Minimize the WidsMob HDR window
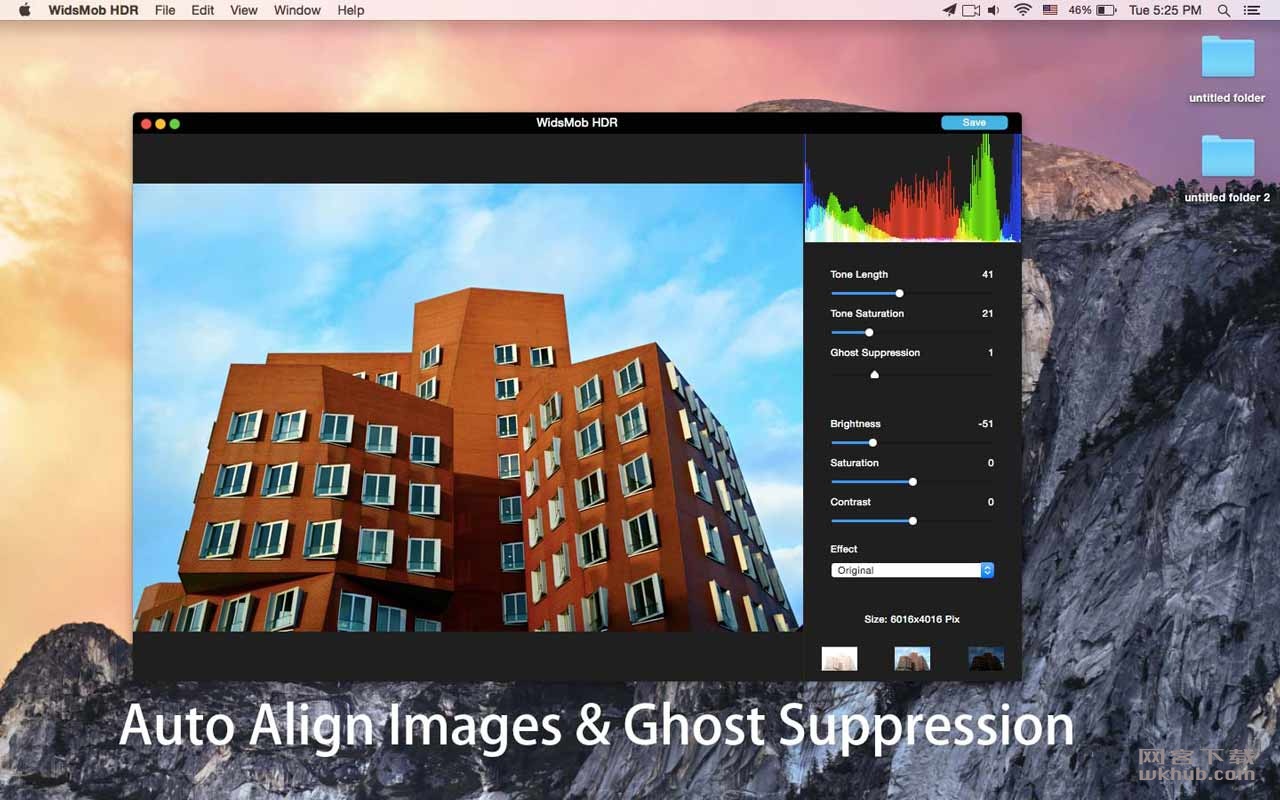The image size is (1280, 800). point(160,123)
